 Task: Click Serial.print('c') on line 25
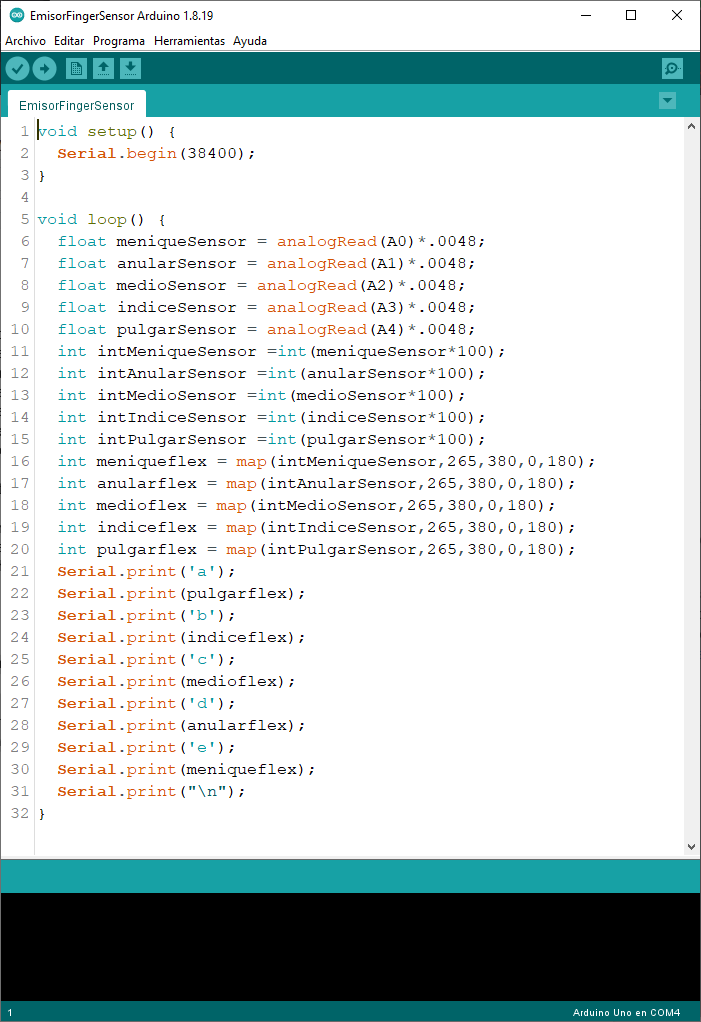tap(147, 660)
